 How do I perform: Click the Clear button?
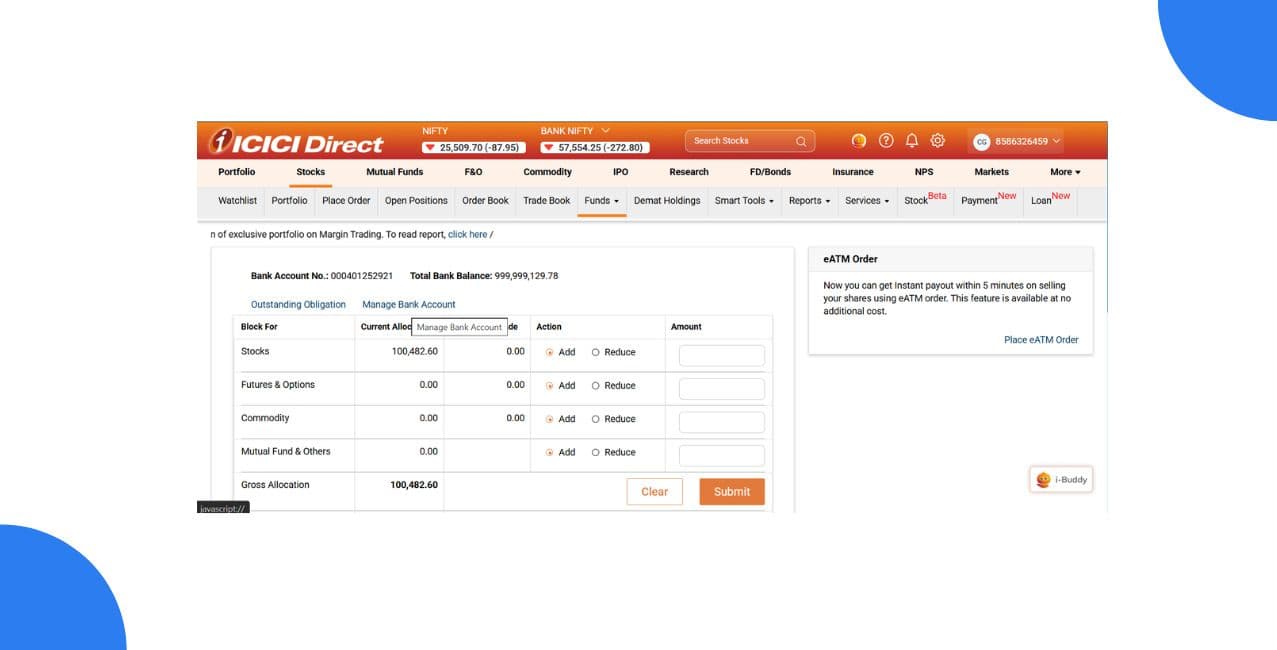(655, 492)
